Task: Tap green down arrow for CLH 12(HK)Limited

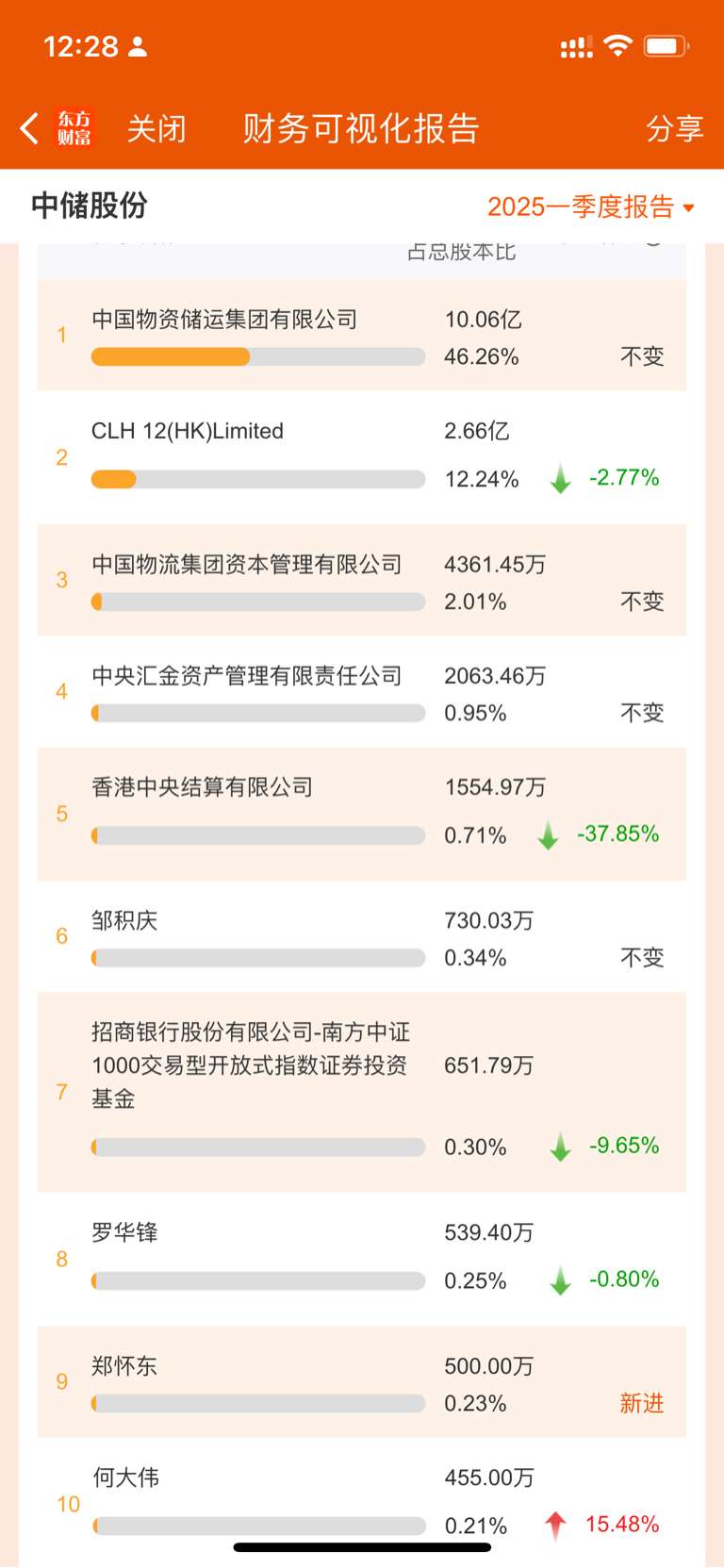Action: [561, 479]
